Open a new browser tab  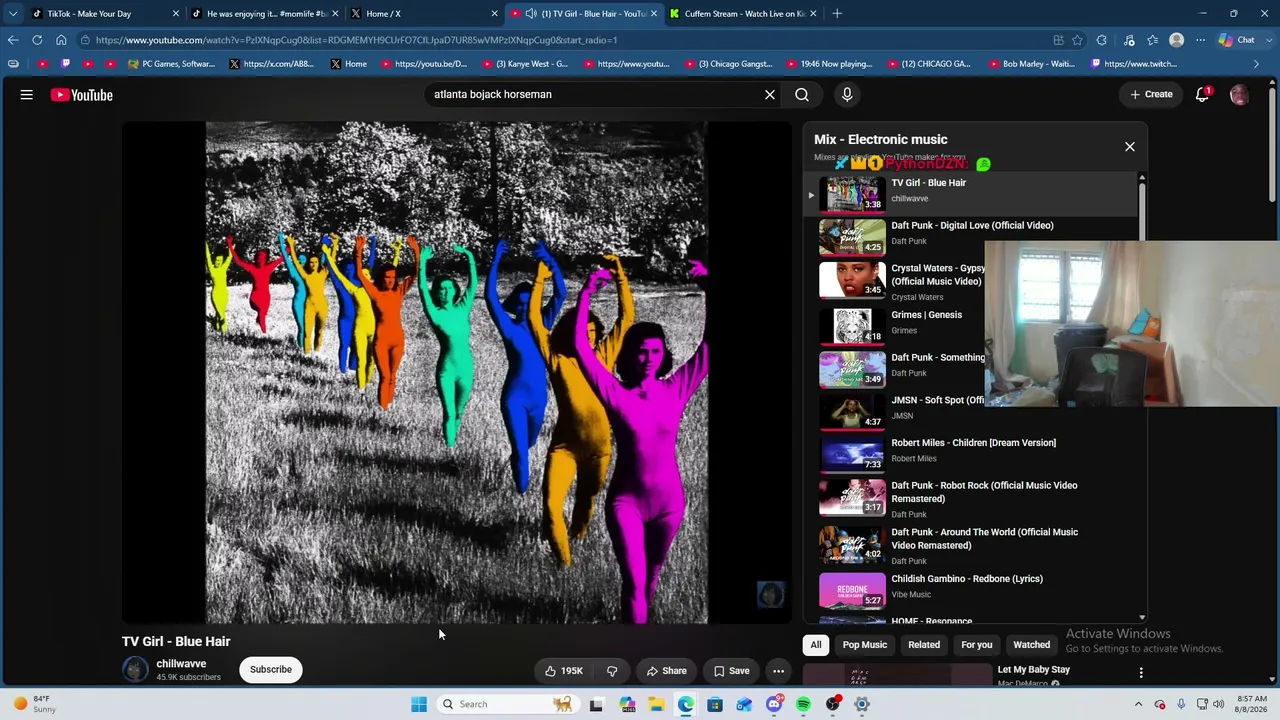pyautogui.click(x=837, y=14)
